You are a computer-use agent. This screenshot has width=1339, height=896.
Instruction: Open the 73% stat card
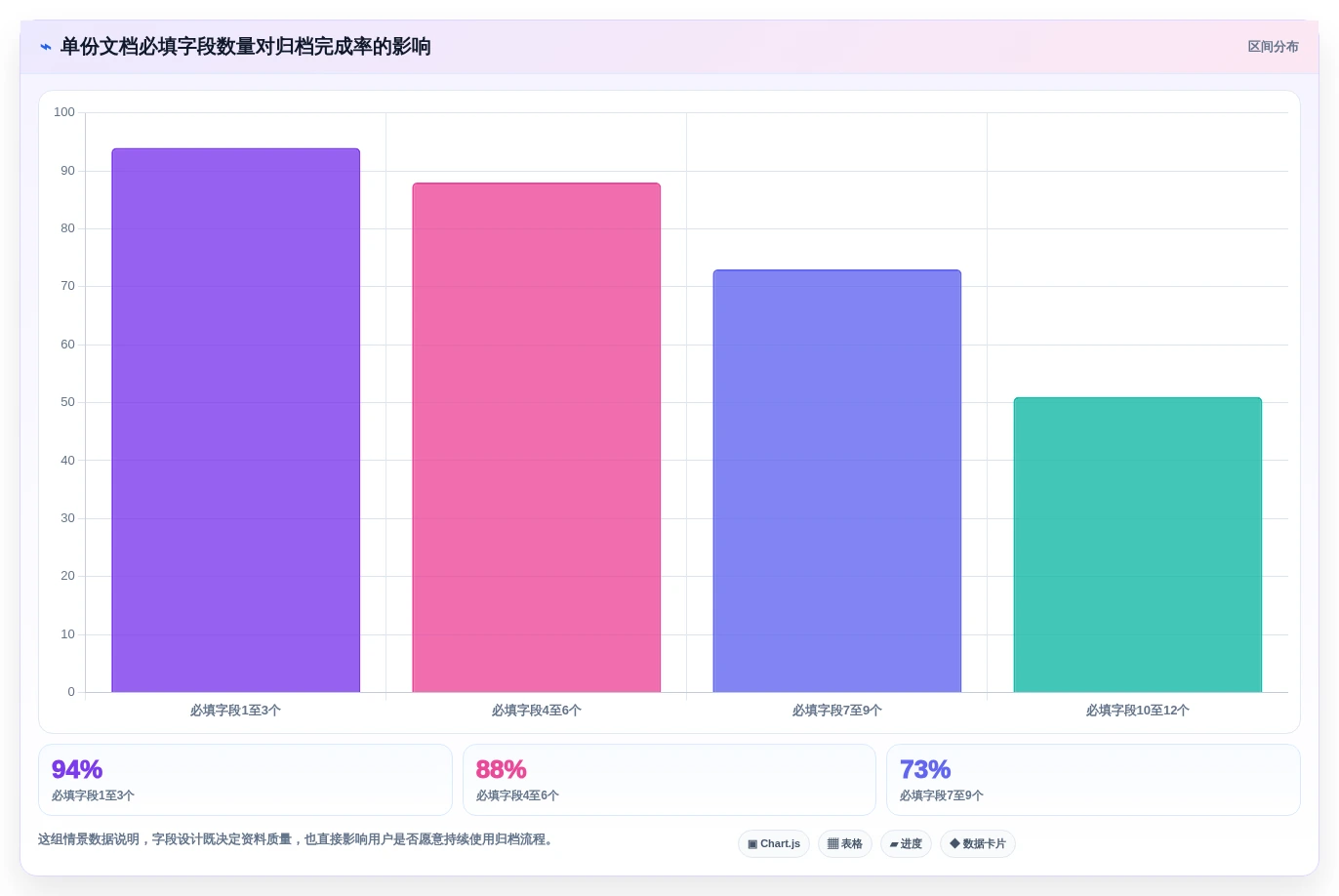(x=1093, y=780)
